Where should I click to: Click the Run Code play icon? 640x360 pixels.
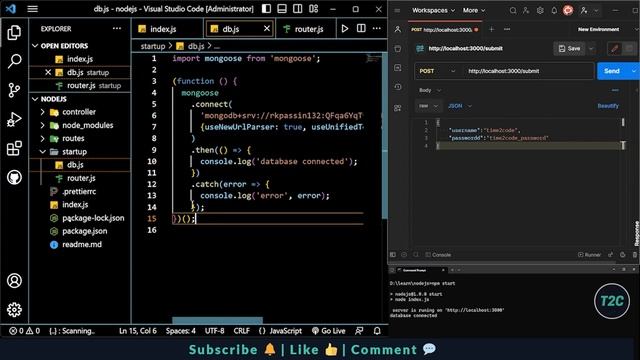345,29
